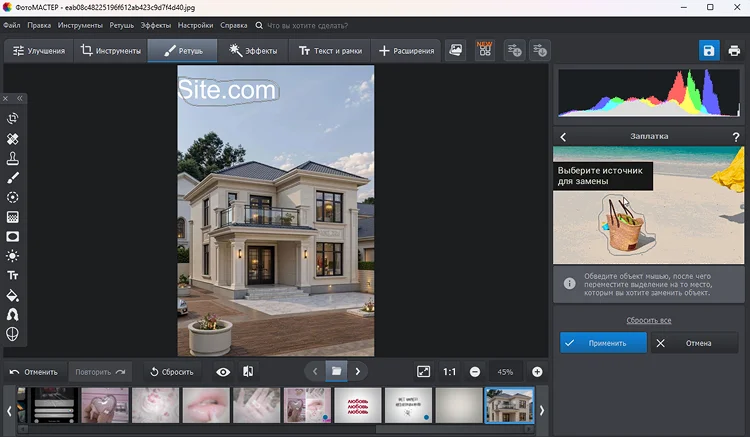Open the Эффекты menu in menu bar
Image resolution: width=750 pixels, height=437 pixels.
click(155, 25)
